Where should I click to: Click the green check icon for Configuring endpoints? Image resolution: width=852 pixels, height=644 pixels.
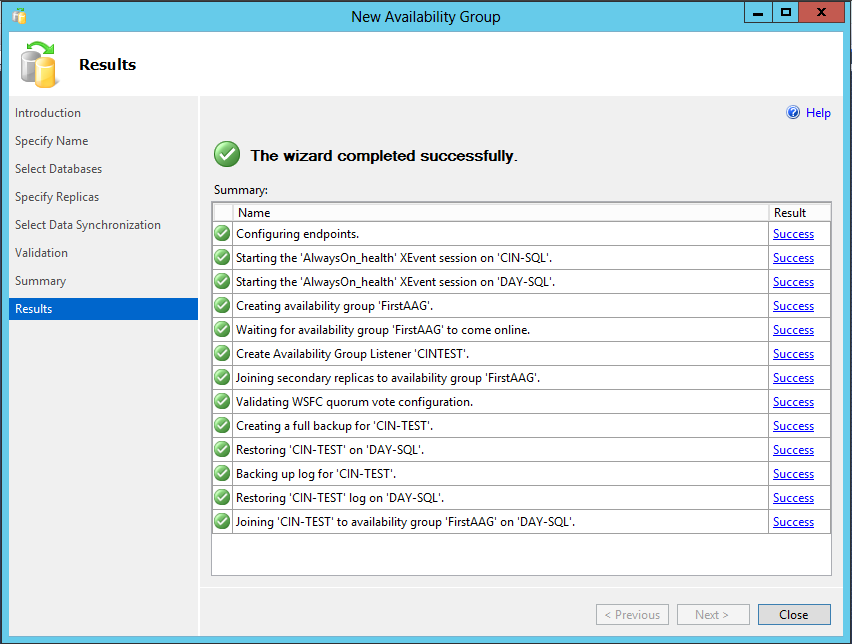222,233
